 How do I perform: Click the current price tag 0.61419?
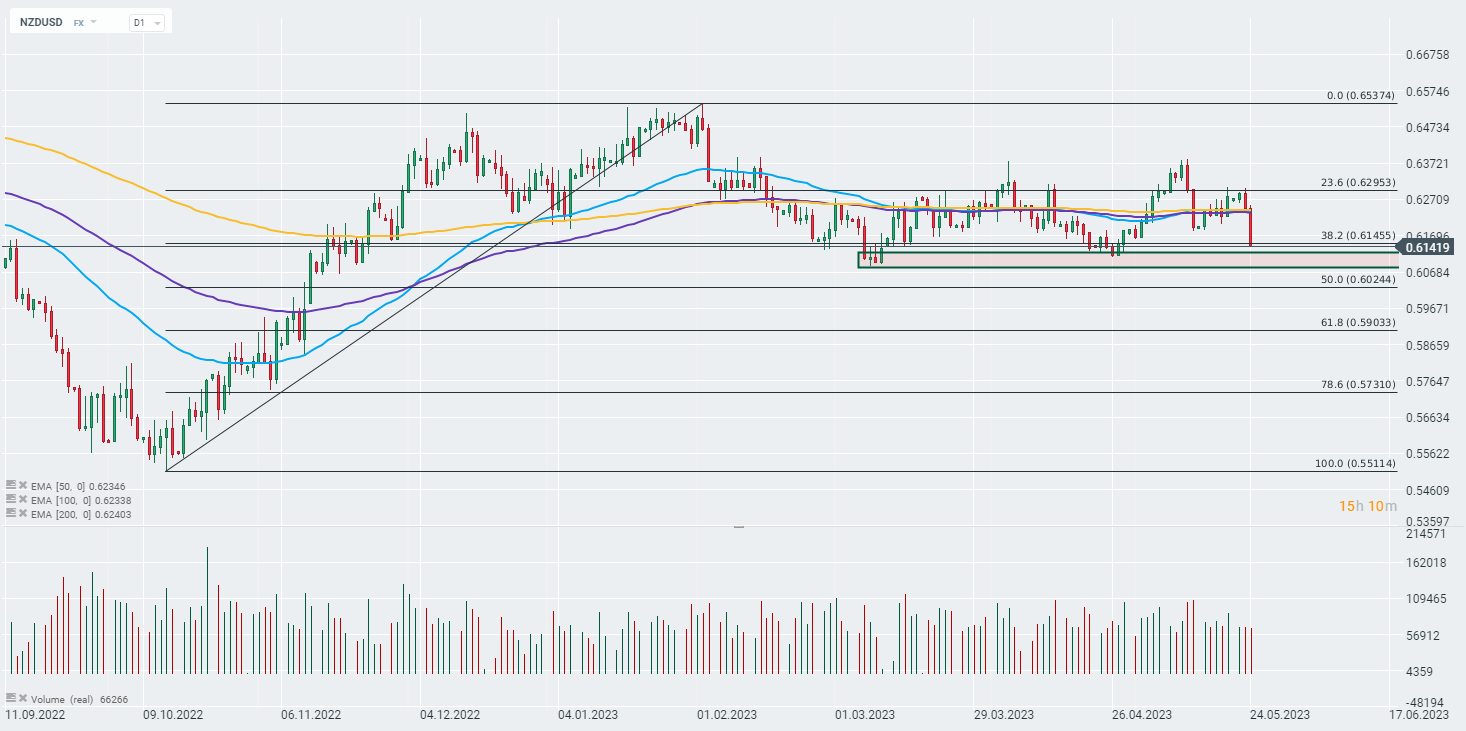pyautogui.click(x=1427, y=247)
